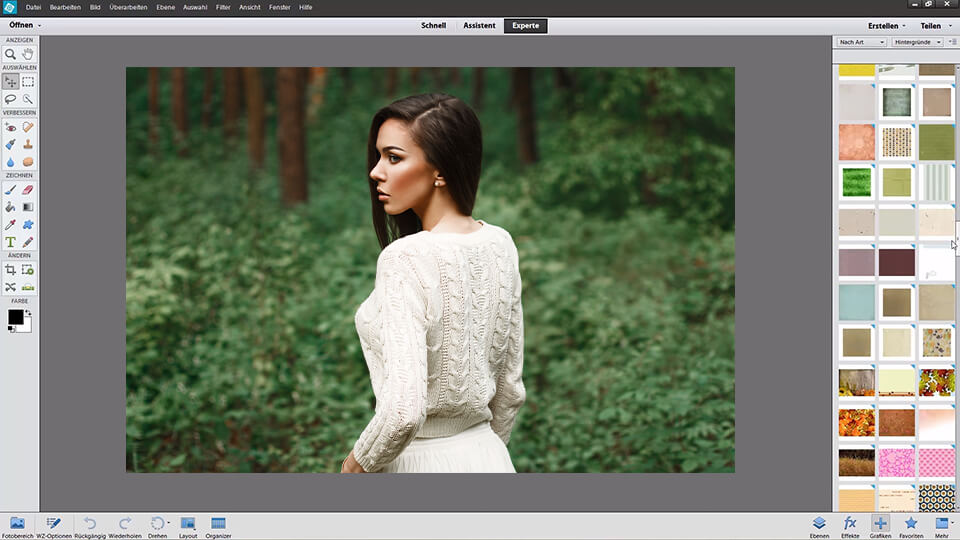Select the Move tool
Screen dimensions: 960x540
tap(10, 81)
